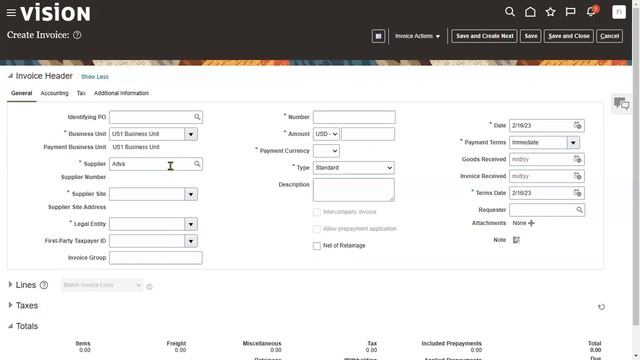Screen dimensions: 640x360
Task: Open the Note edit icon
Action: (x=516, y=240)
